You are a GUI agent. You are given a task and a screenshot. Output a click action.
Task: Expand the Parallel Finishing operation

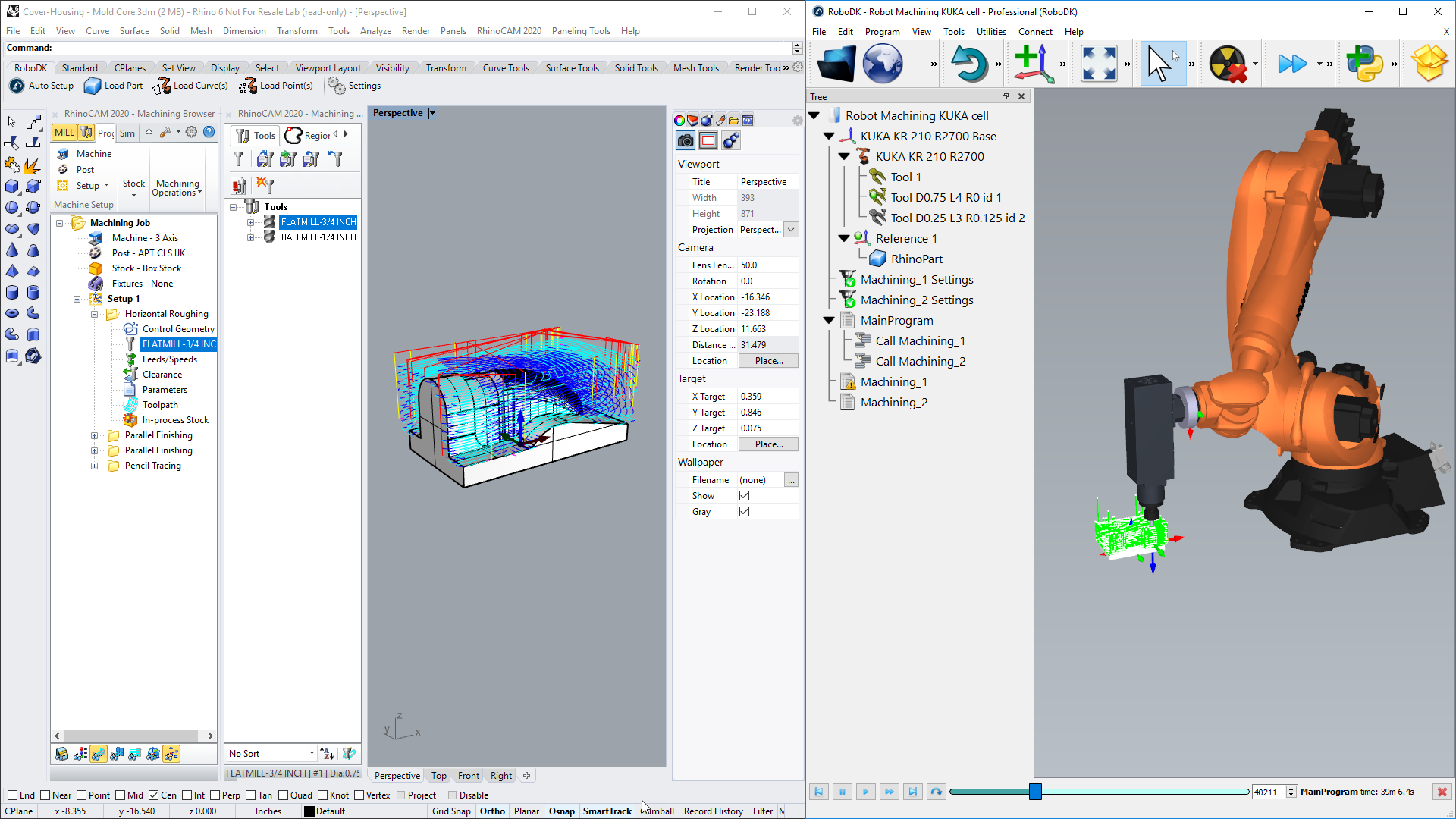point(94,435)
